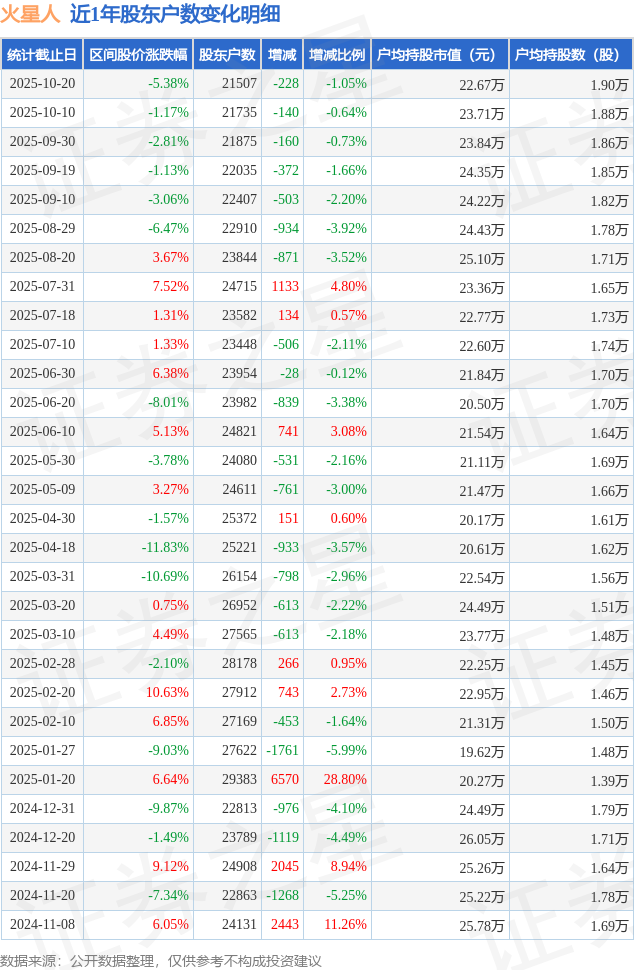Click the 近1年股东户数变化明细 title text
This screenshot has height=970, width=634.
coord(175,14)
